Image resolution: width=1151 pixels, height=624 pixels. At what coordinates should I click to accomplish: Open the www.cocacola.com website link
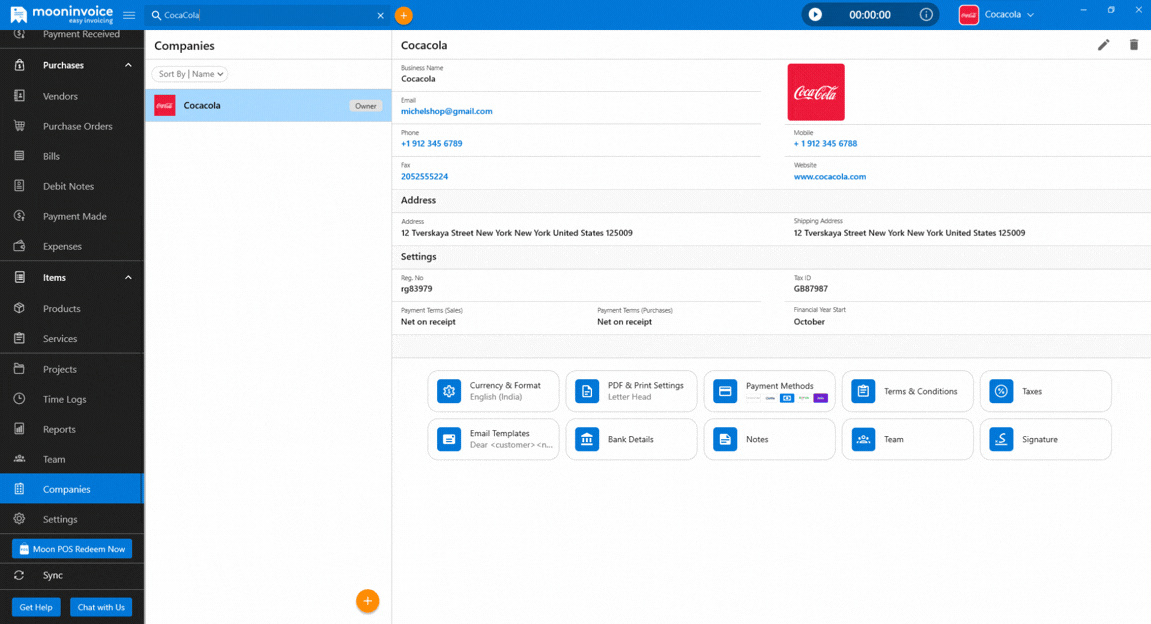(830, 177)
